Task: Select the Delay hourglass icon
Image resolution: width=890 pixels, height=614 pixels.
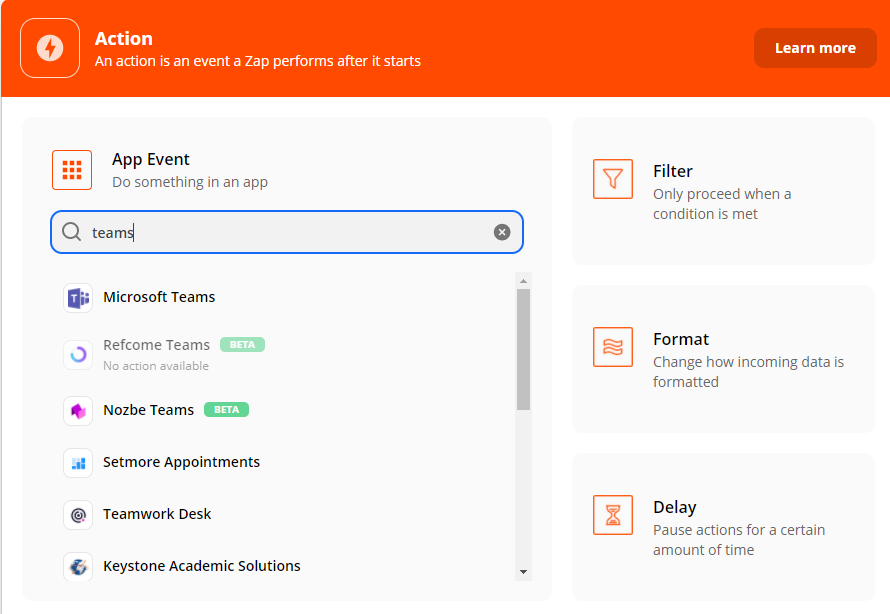Action: 613,515
